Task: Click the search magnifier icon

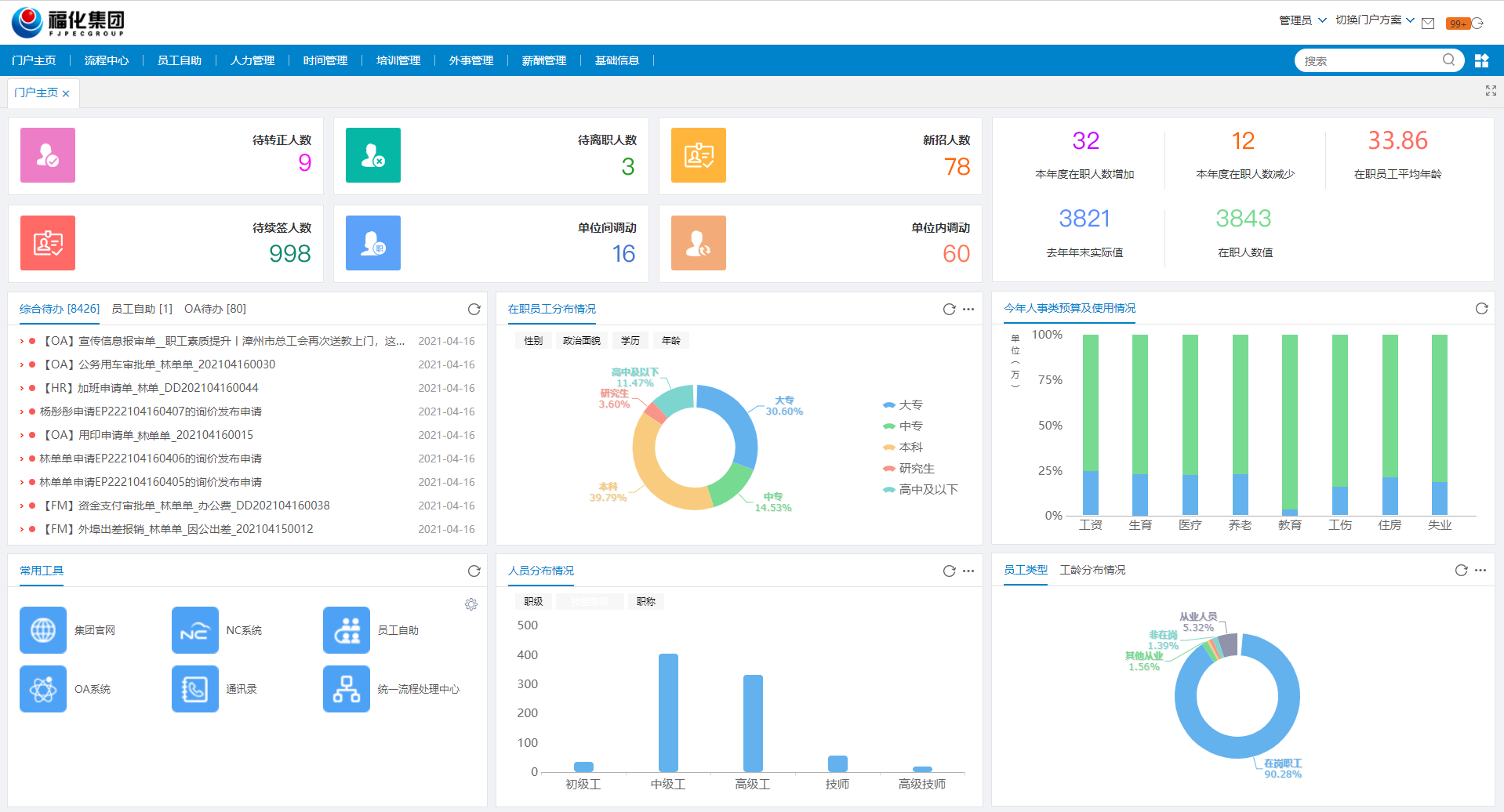Action: click(1448, 60)
